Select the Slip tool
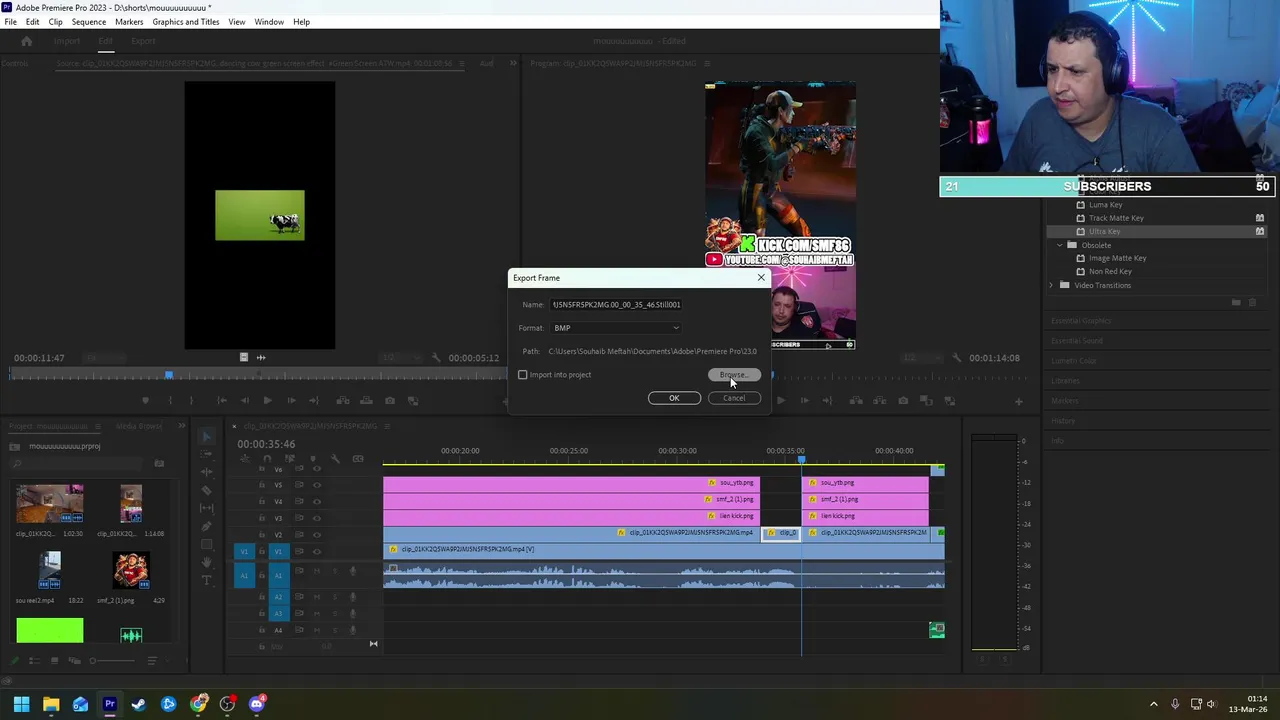 207,508
